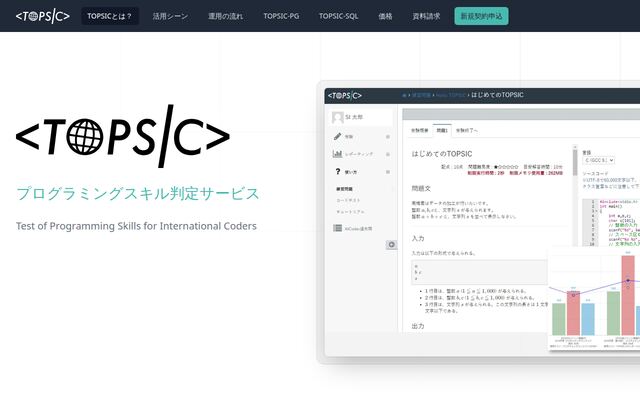Viewport: 640px width, 400px height.
Task: Open the 運用の流れ navigation item
Action: [225, 16]
